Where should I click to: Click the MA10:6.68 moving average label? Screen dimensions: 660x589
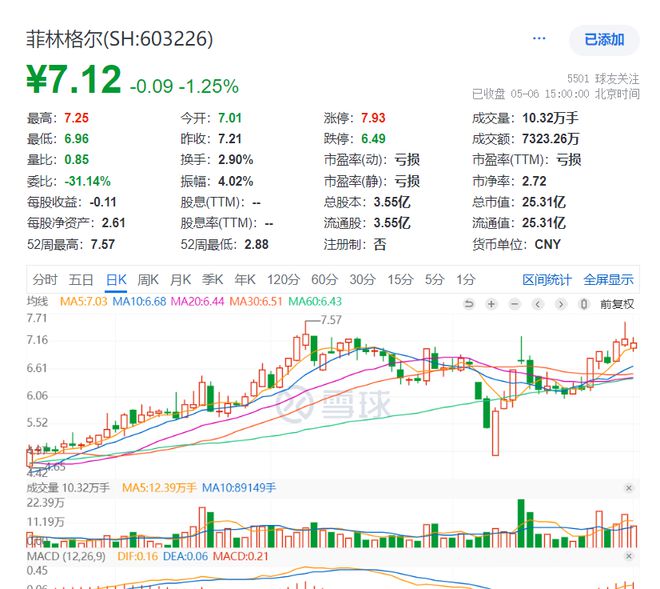tap(139, 301)
